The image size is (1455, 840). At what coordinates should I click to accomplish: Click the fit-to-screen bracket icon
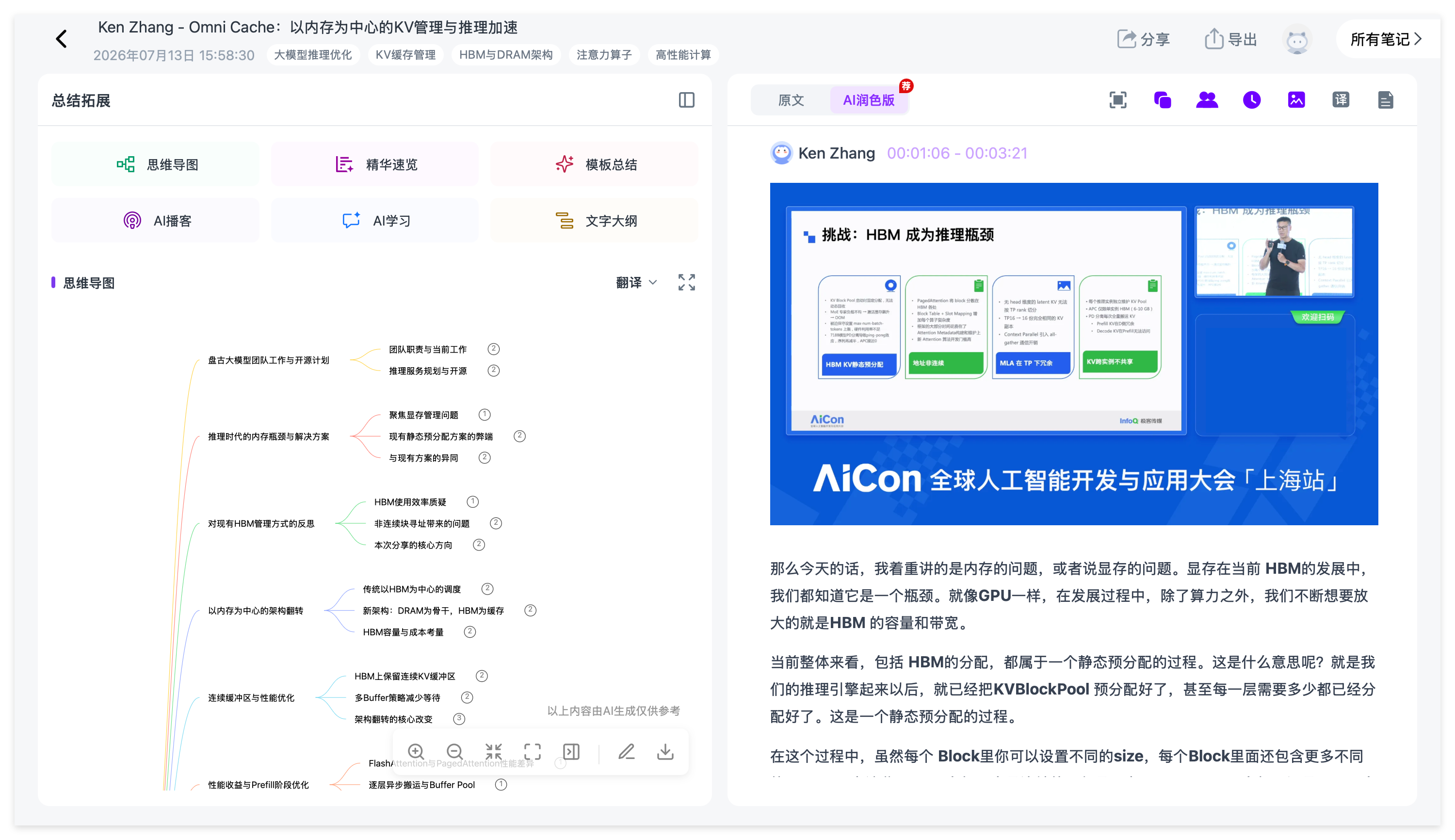[x=532, y=752]
